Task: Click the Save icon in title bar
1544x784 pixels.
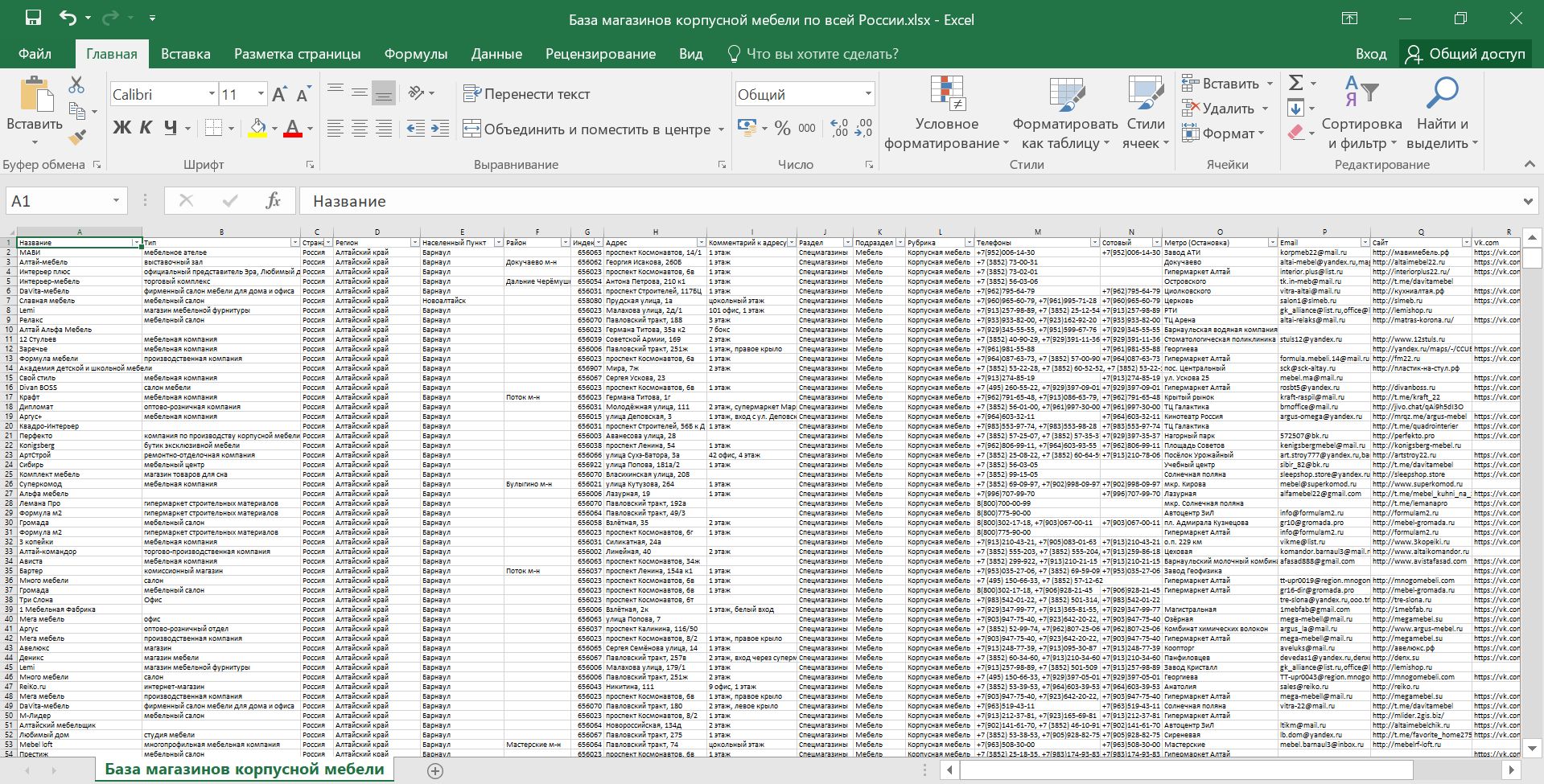Action: coord(33,18)
